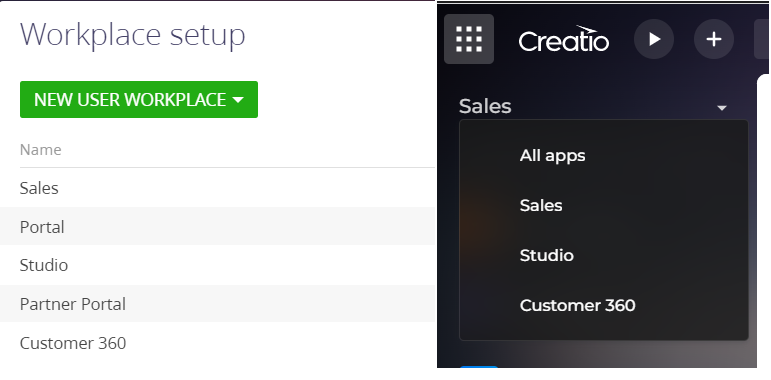Switch to Studio in the dark workplace menu
This screenshot has width=771, height=380.
(x=546, y=256)
